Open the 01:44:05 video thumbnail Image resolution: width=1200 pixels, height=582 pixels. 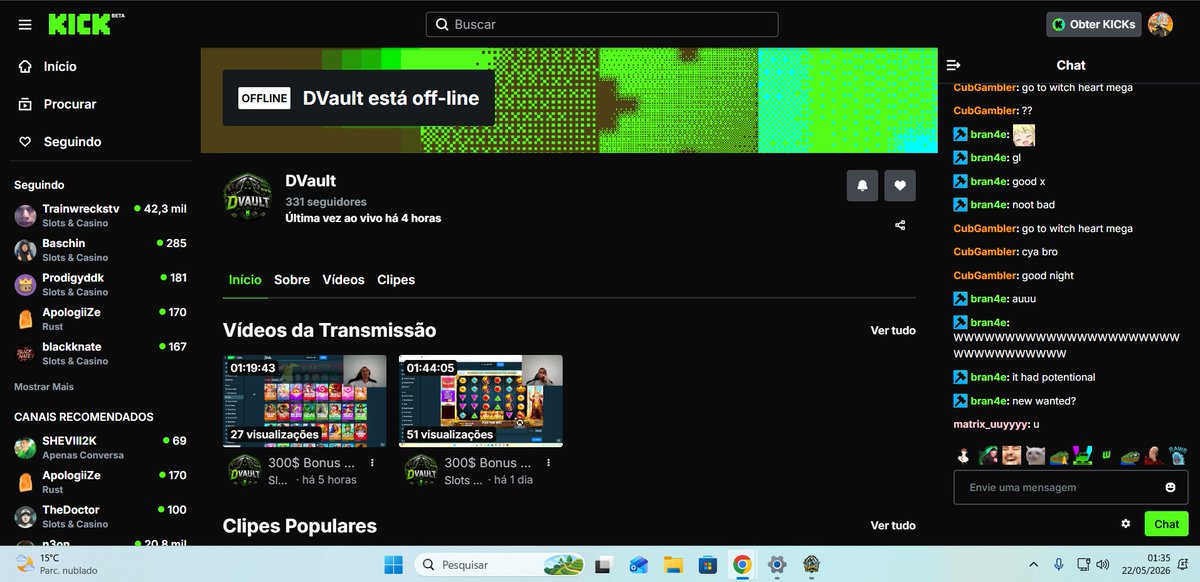pos(481,401)
